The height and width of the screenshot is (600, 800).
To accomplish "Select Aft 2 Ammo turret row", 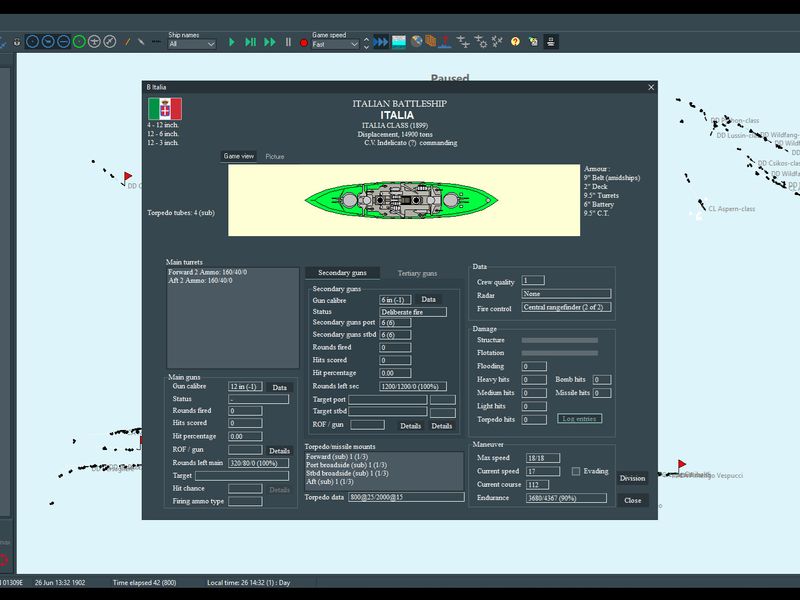I will [233, 281].
